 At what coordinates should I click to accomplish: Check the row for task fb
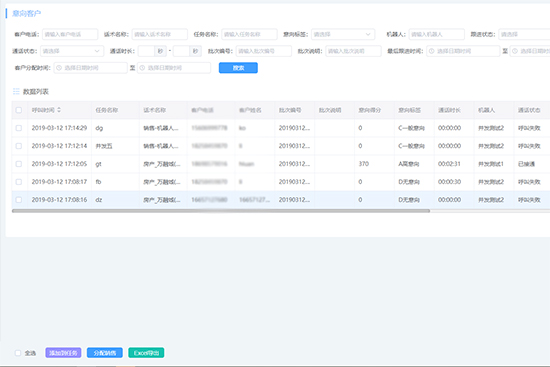[x=19, y=182]
